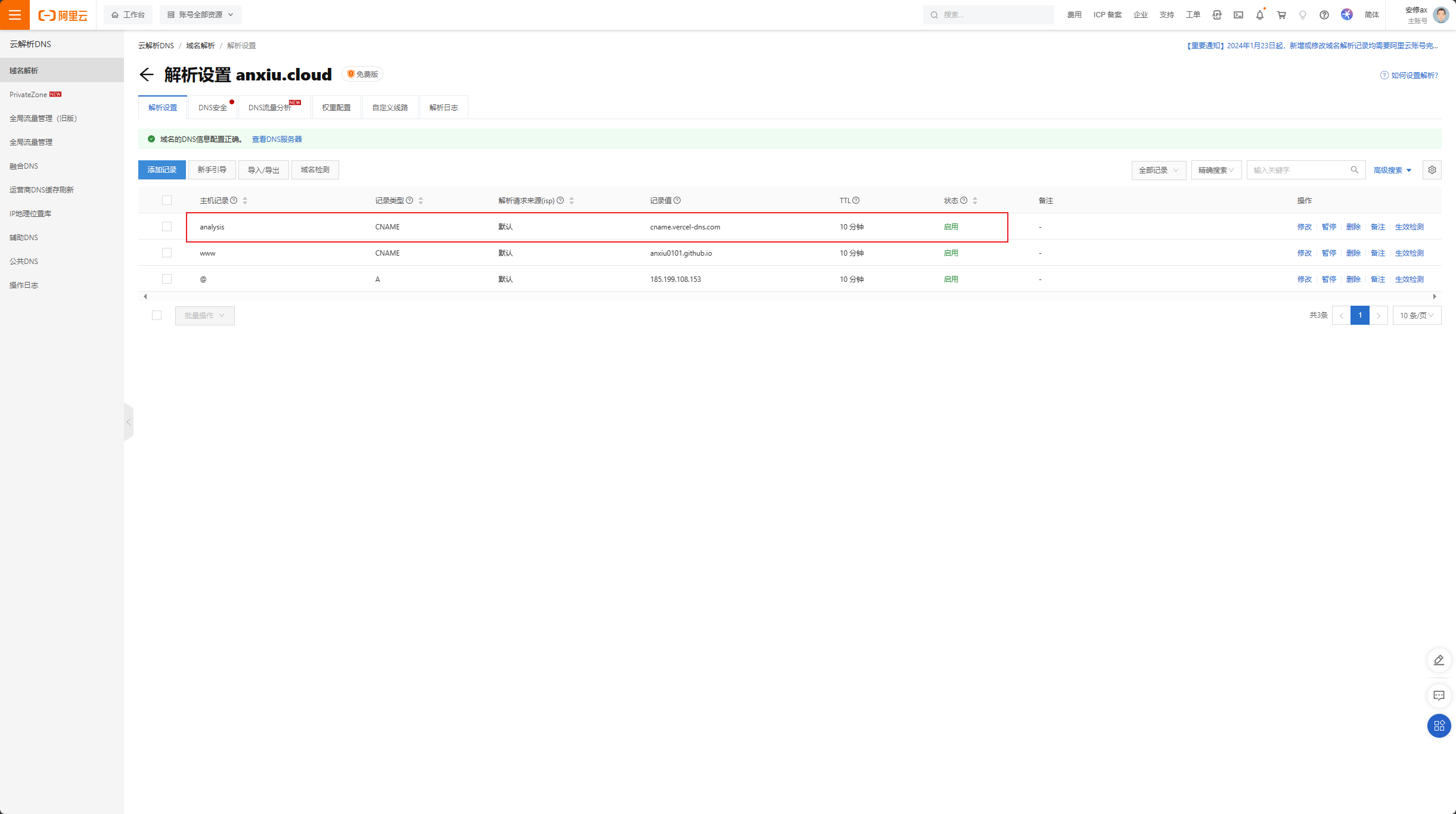
Task: Open the 解析日志 tab
Action: 443,108
